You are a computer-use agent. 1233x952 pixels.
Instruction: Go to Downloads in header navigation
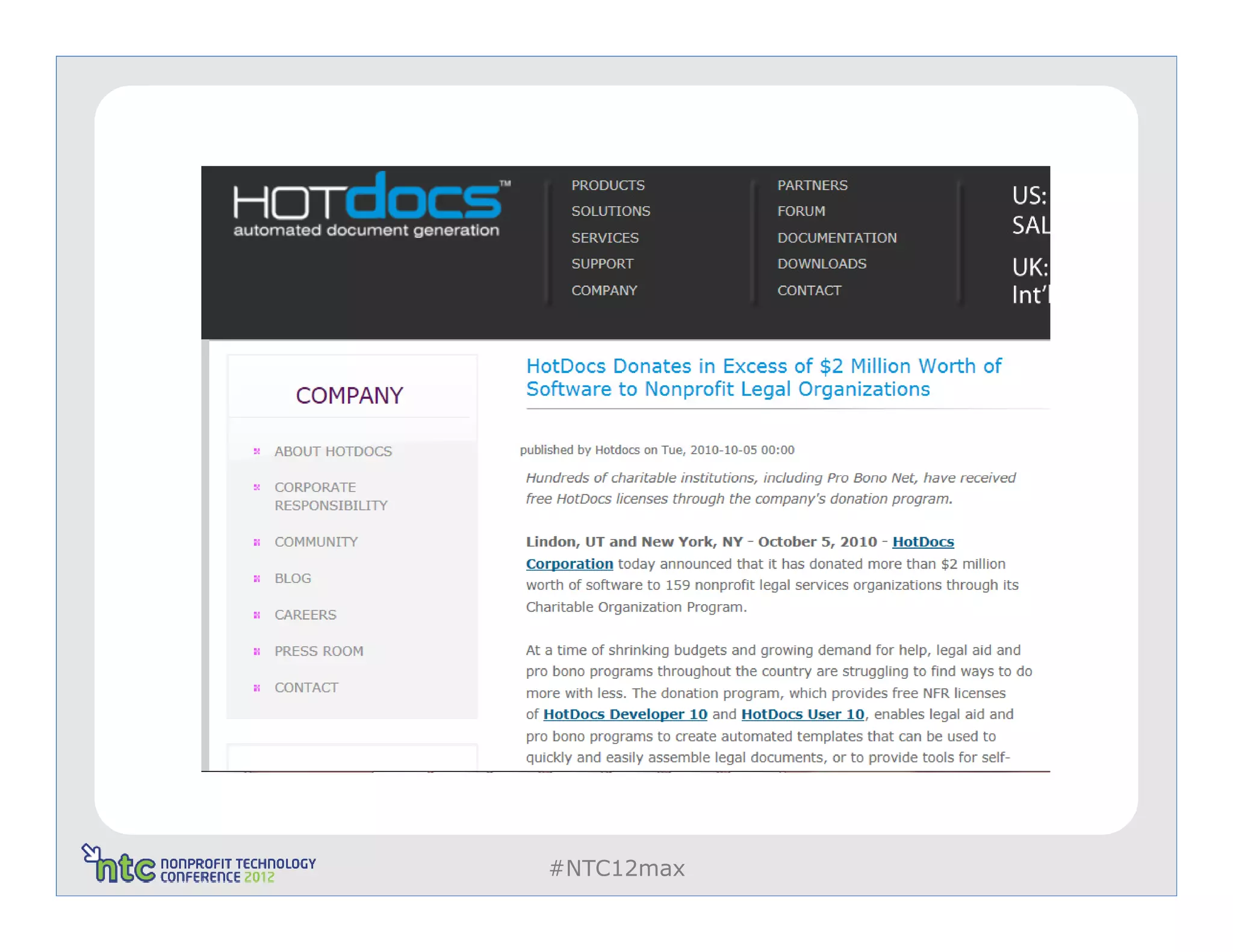click(821, 264)
